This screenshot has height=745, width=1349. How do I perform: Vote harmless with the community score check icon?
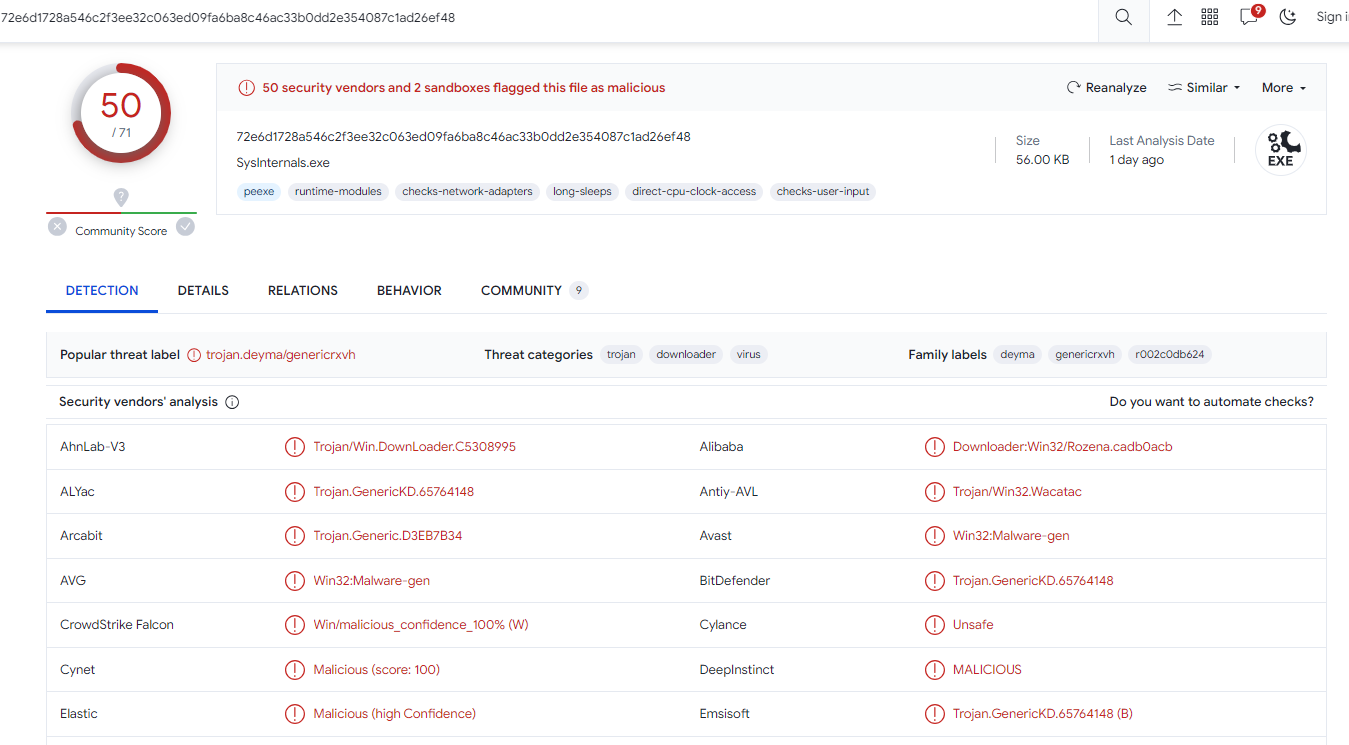pos(185,227)
